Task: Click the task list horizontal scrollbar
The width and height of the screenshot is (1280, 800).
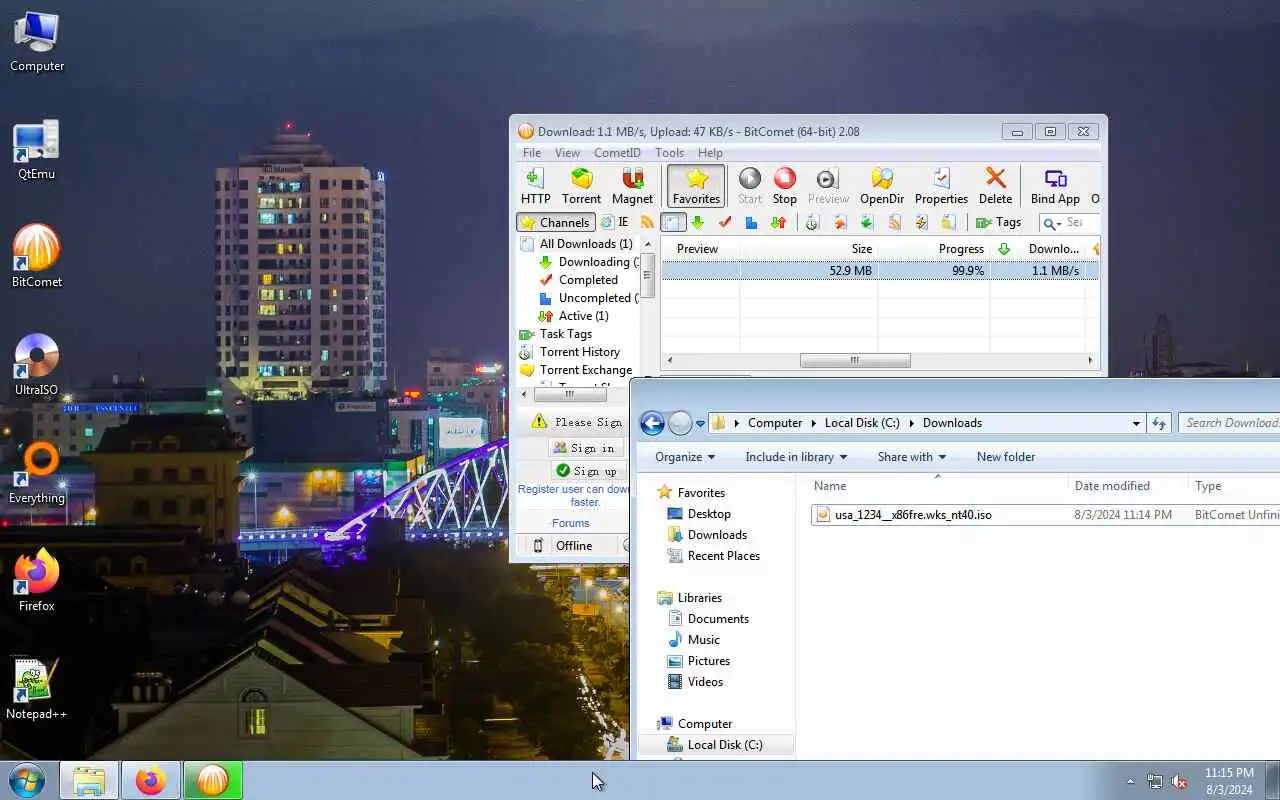Action: point(855,360)
